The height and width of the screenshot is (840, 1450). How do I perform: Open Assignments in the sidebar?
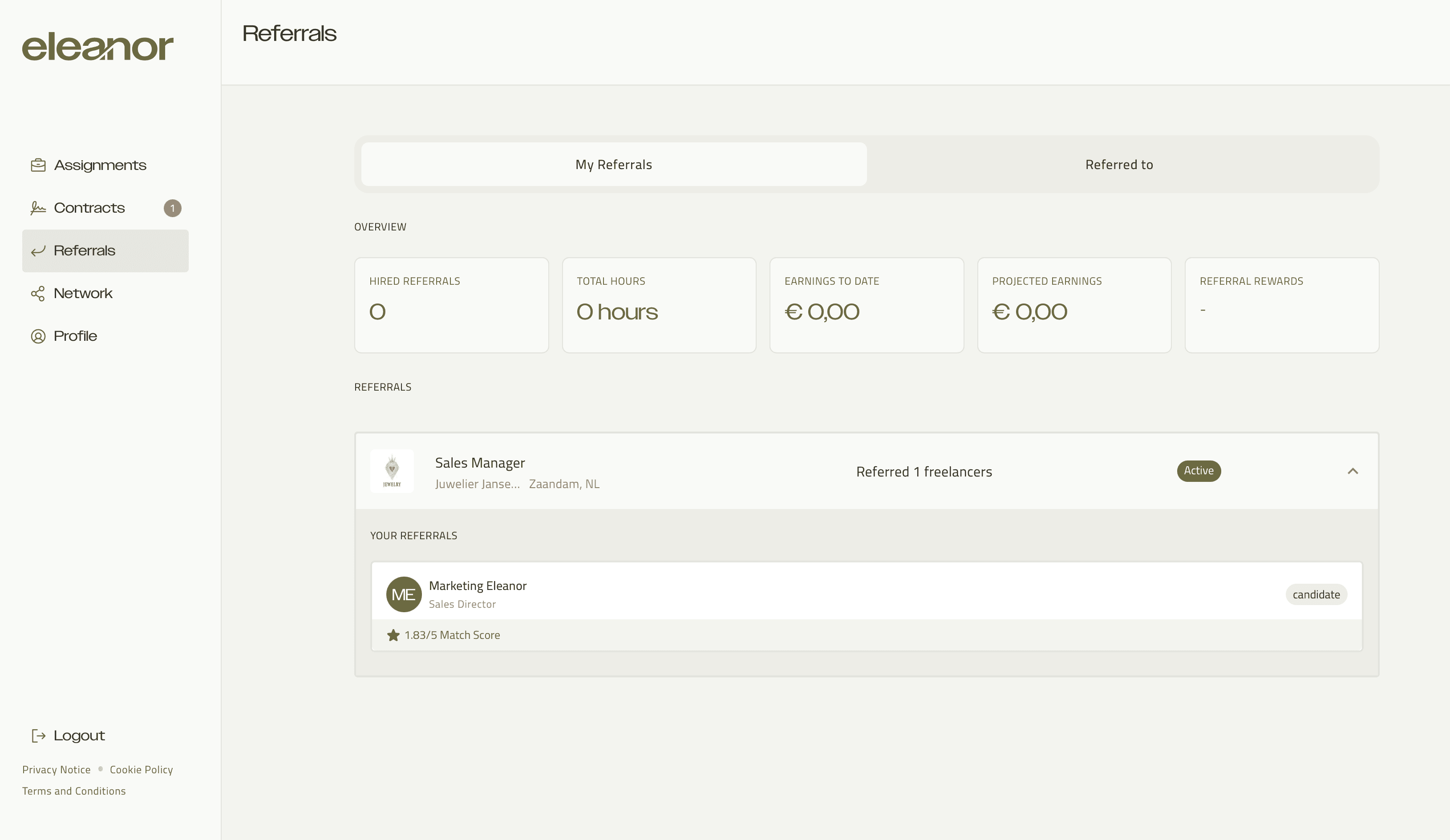105,165
